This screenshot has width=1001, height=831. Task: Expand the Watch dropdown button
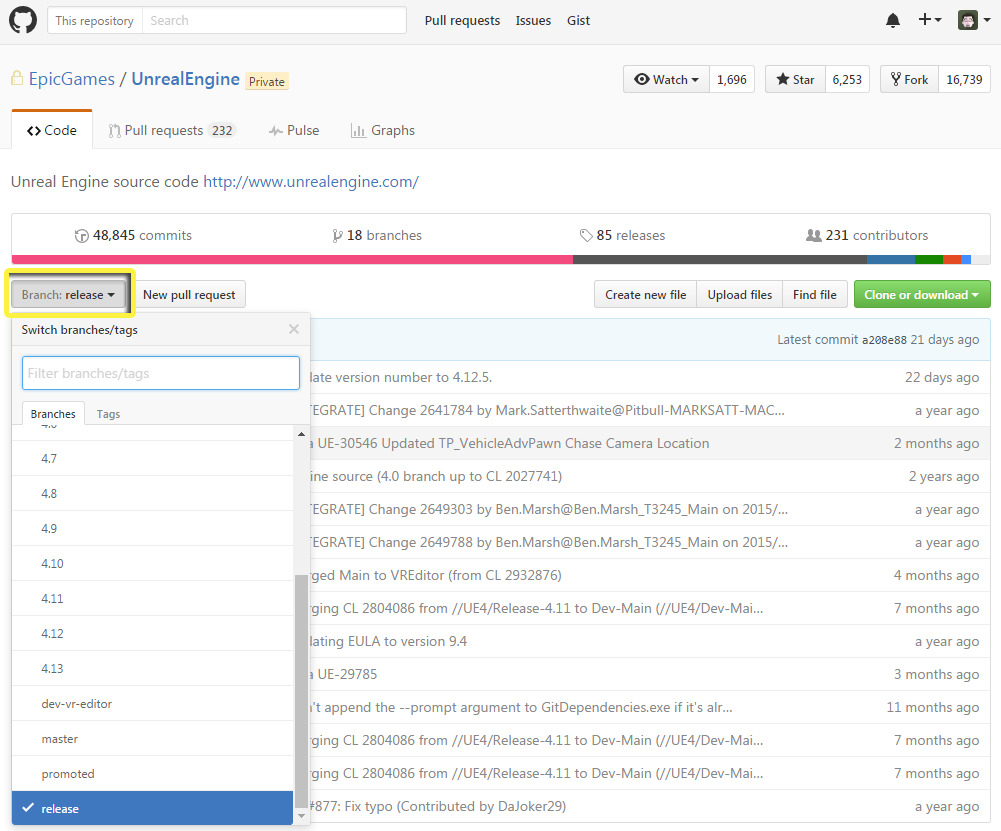[667, 80]
